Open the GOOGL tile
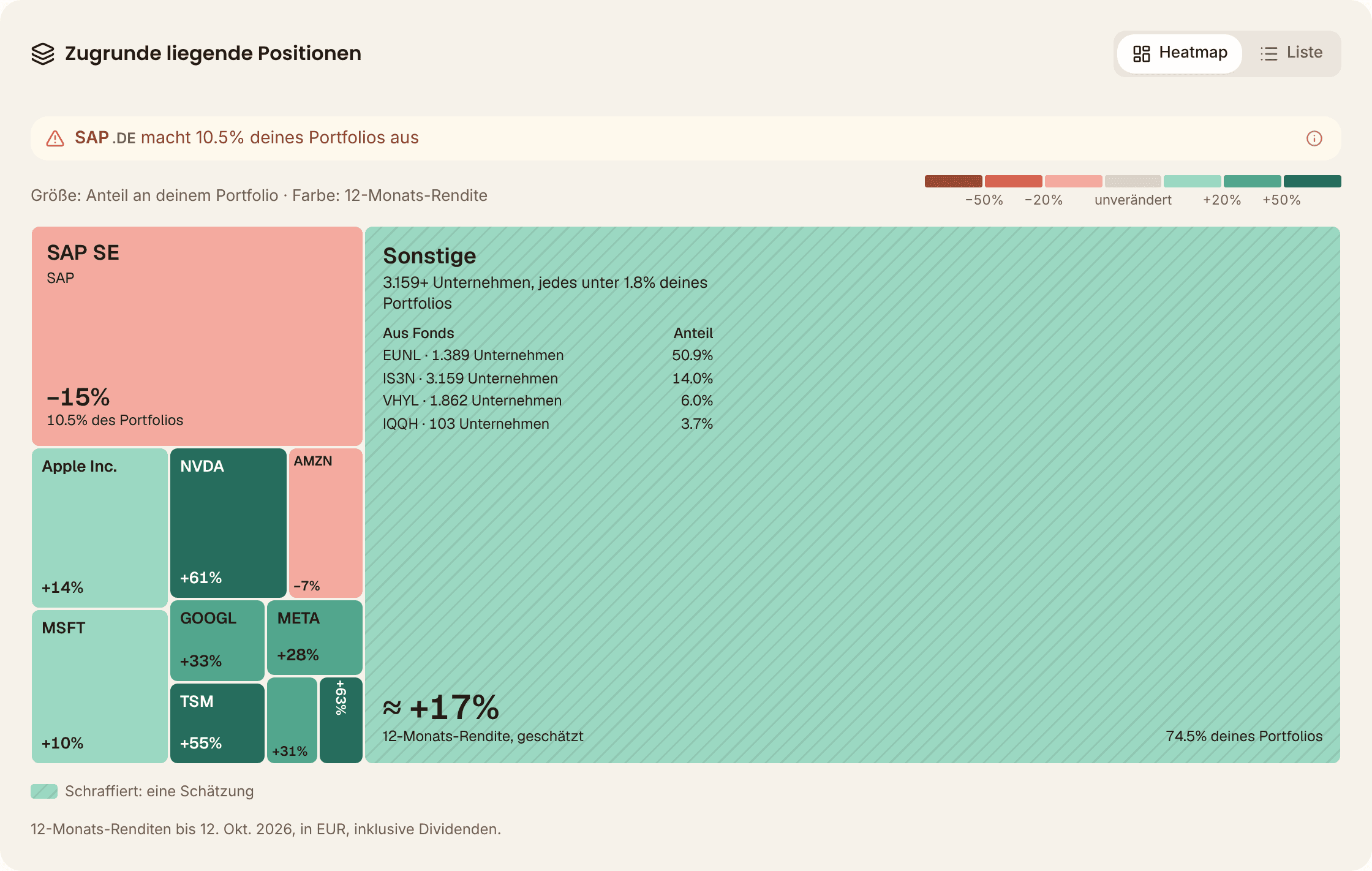Viewport: 1372px width, 871px height. coord(217,641)
